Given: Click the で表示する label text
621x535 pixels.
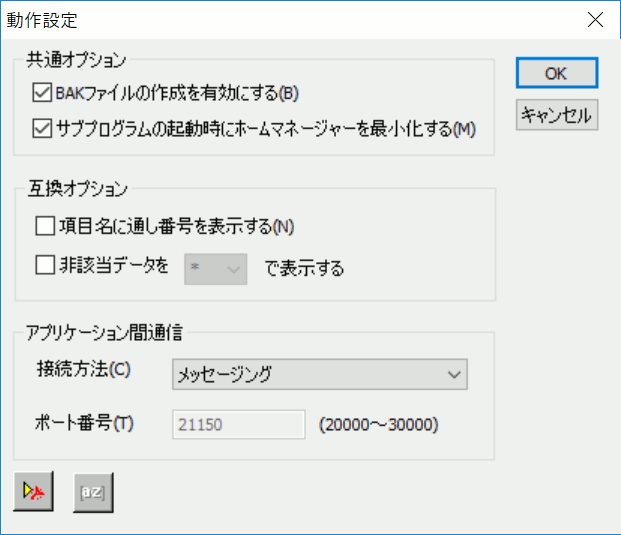Looking at the screenshot, I should click(x=304, y=268).
